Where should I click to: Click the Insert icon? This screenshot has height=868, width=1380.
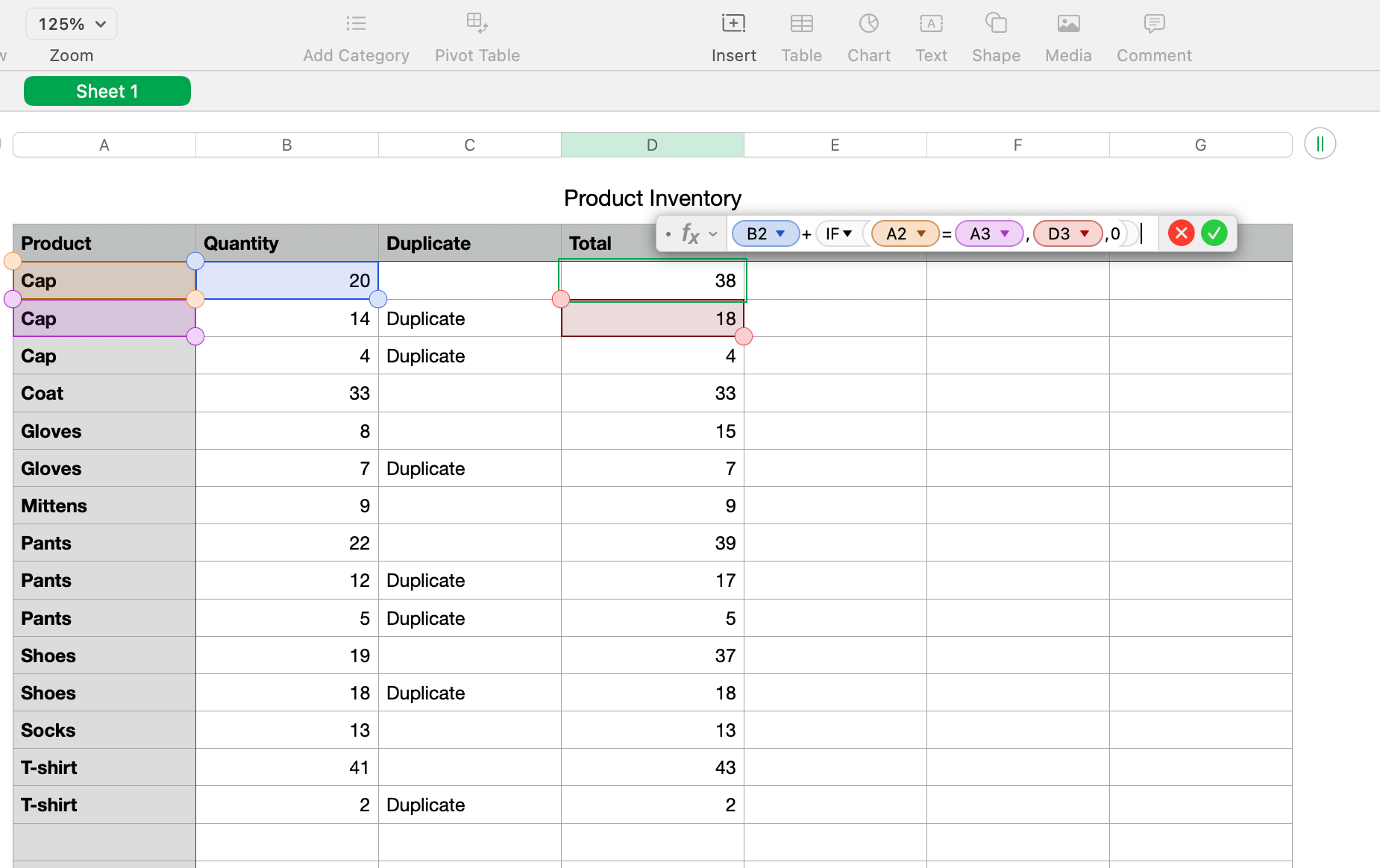coord(733,23)
